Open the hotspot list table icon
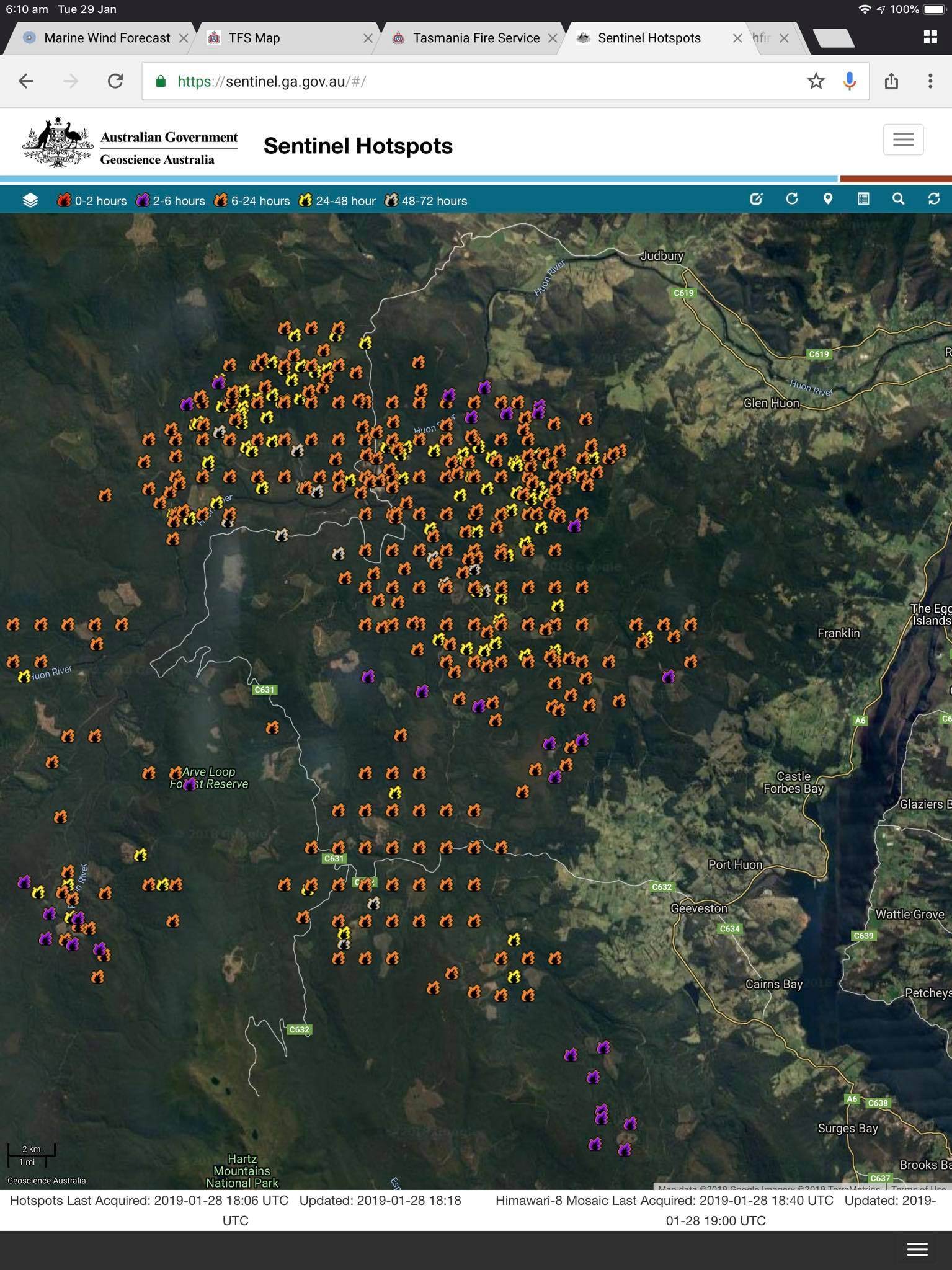 pos(863,199)
